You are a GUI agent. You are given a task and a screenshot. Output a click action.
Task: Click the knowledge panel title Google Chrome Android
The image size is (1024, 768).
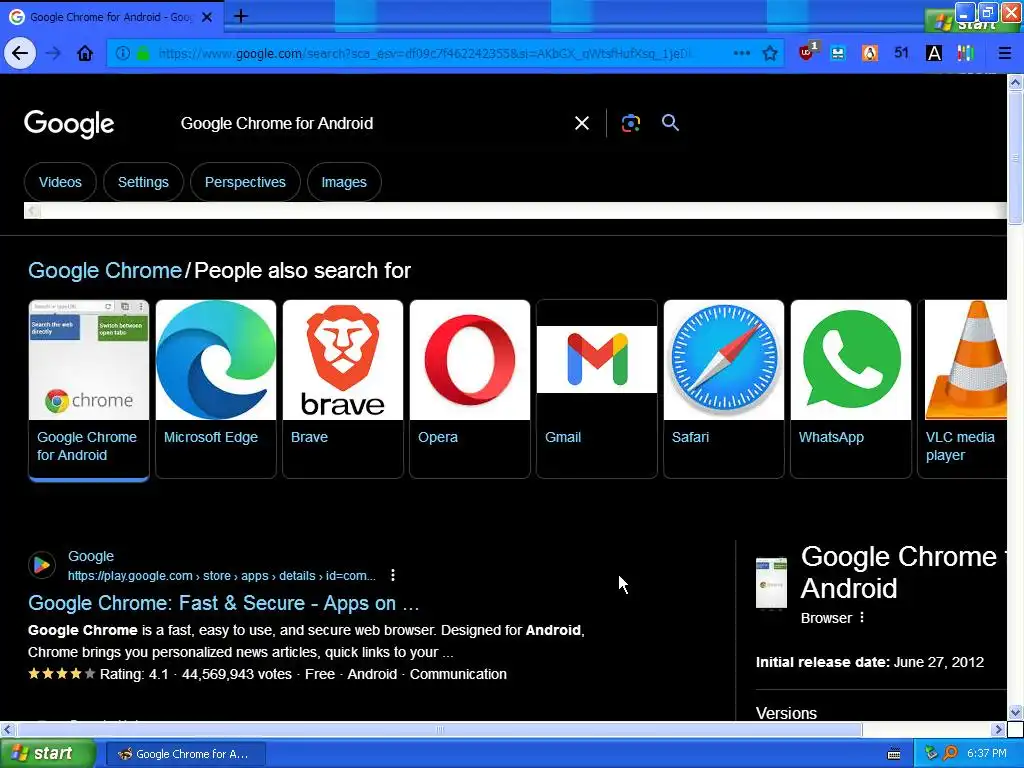pos(903,572)
